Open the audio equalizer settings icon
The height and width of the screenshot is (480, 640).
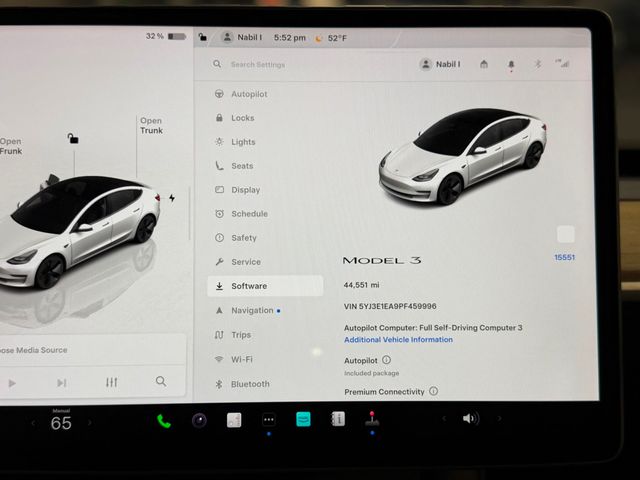tap(111, 382)
